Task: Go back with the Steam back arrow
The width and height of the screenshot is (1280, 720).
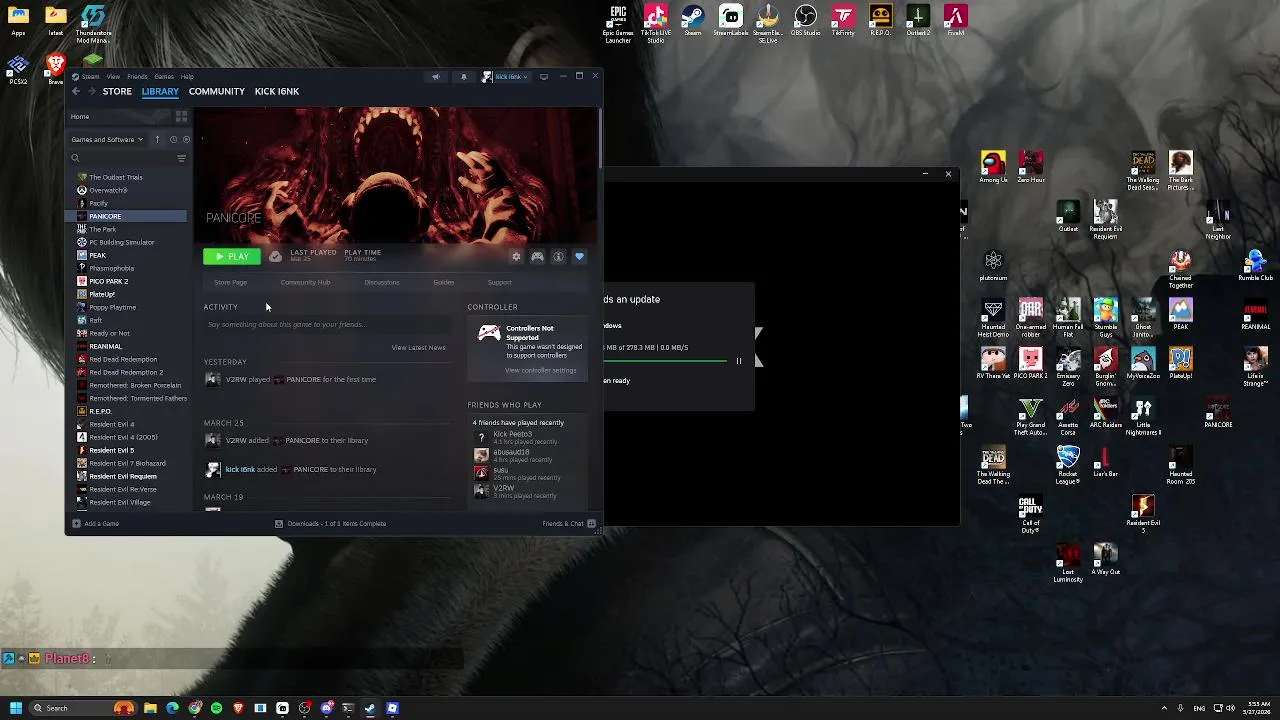Action: coord(75,91)
